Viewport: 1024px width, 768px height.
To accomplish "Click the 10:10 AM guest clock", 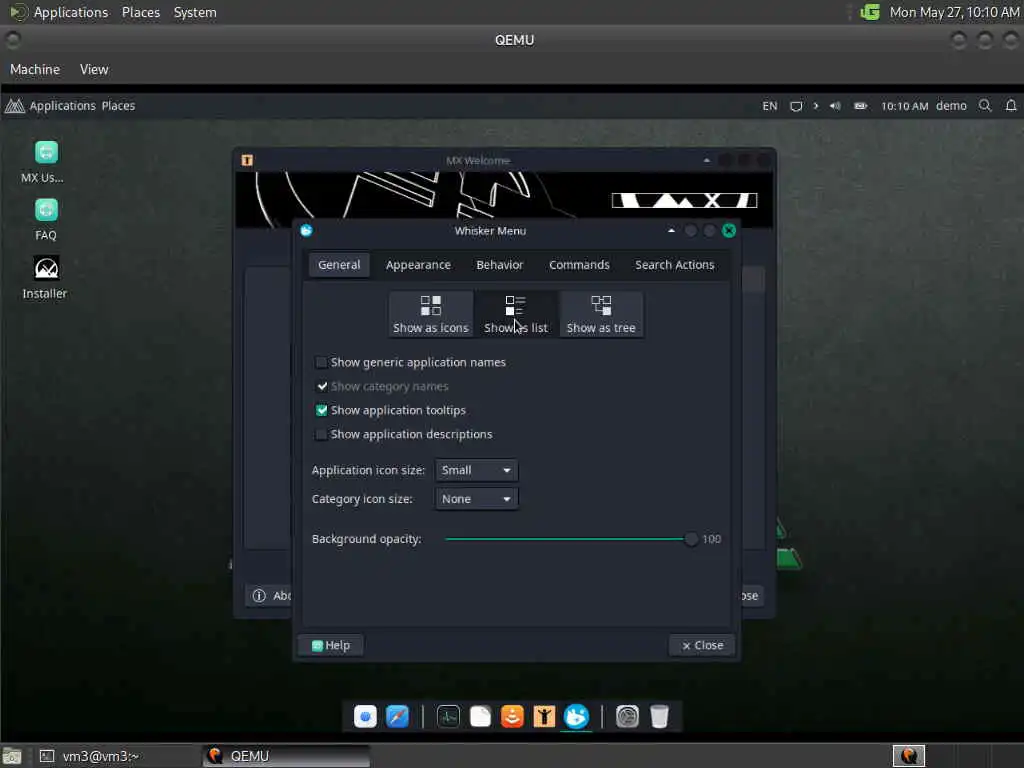I will [904, 106].
